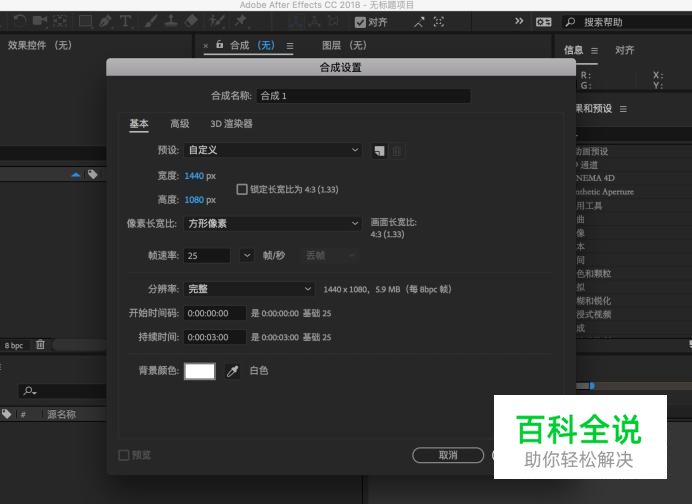Select the Clone Stamp tool
Screen dimensions: 692x504
point(171,21)
